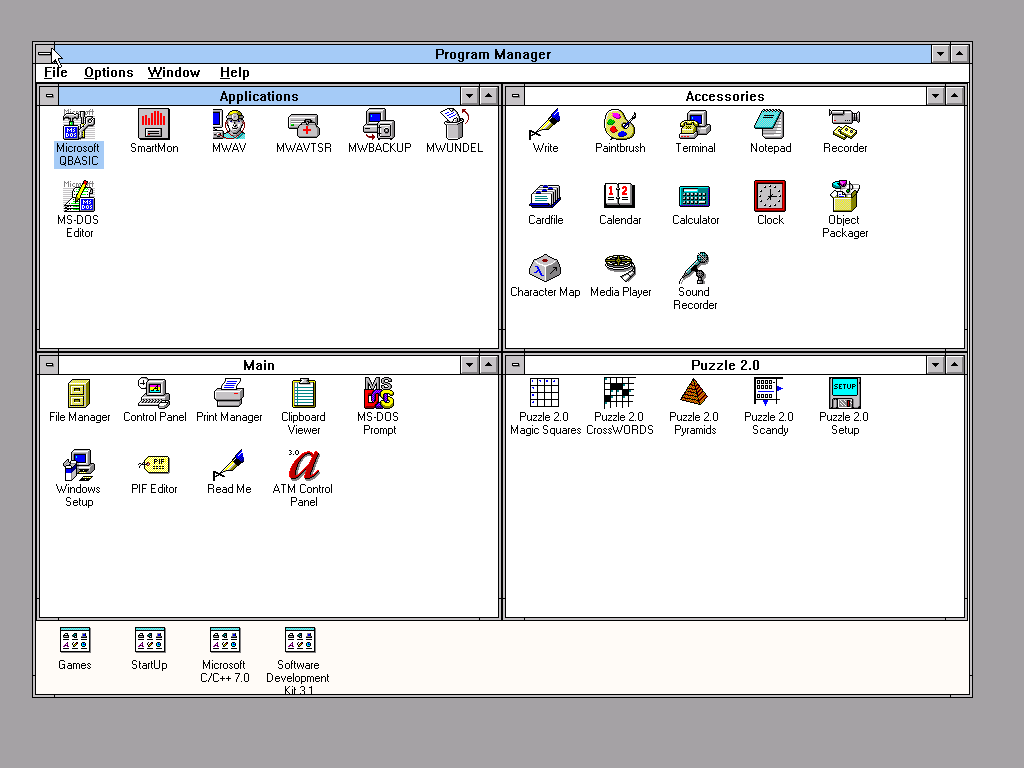The image size is (1024, 768).
Task: Launch the Calculator accessory
Action: point(695,197)
